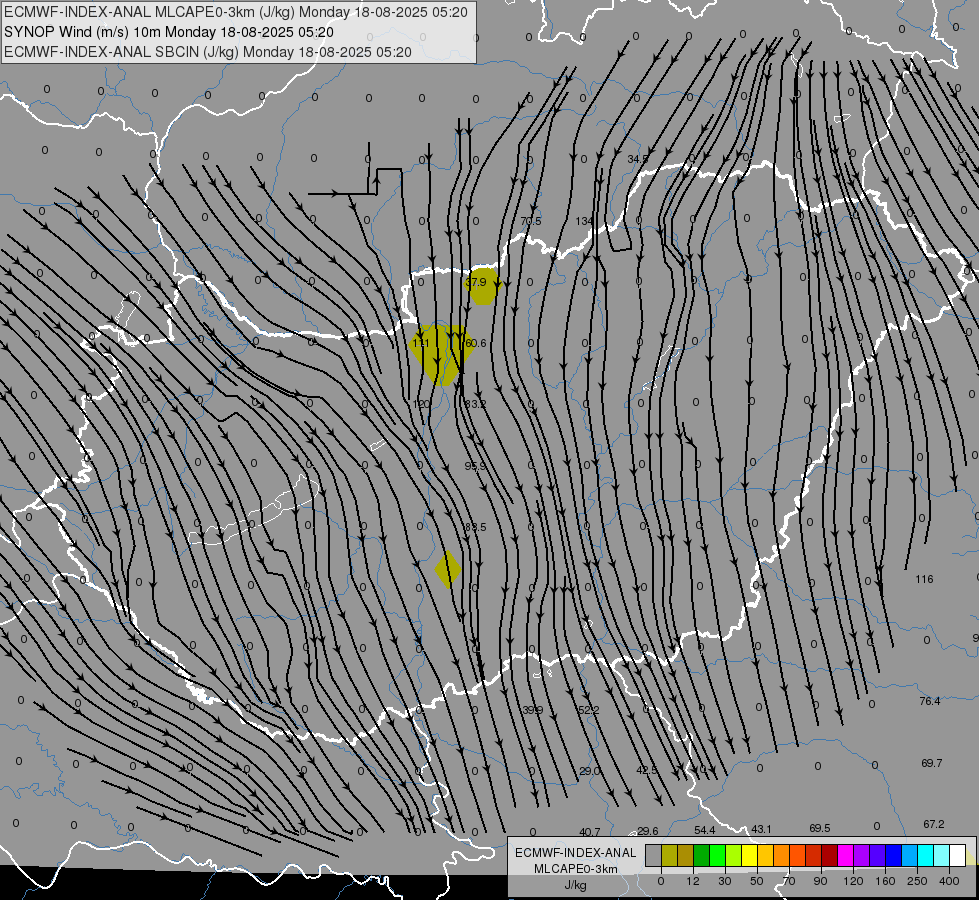Click the 'SYNOP Wind (m/s) 10m' title line
This screenshot has width=979, height=900.
pos(169,32)
